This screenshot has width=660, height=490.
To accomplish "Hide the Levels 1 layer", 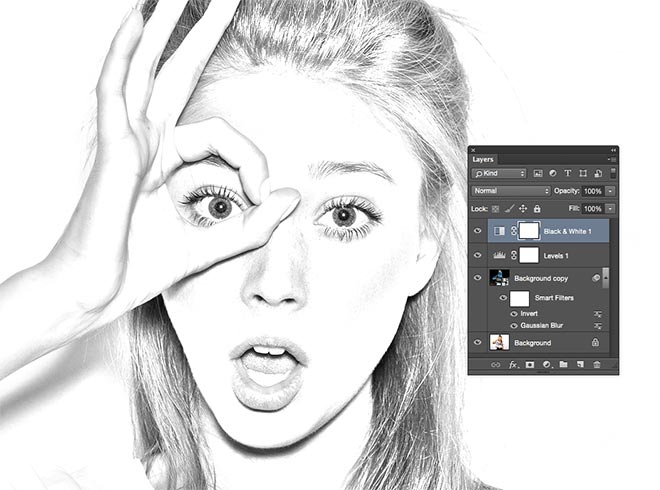I will tap(478, 255).
